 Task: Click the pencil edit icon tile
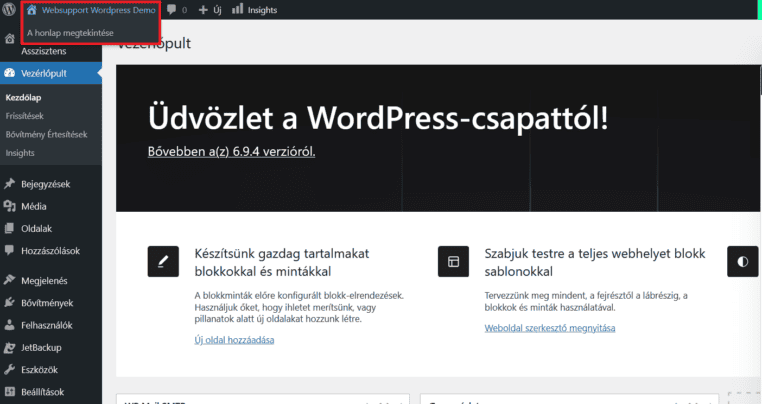(163, 260)
